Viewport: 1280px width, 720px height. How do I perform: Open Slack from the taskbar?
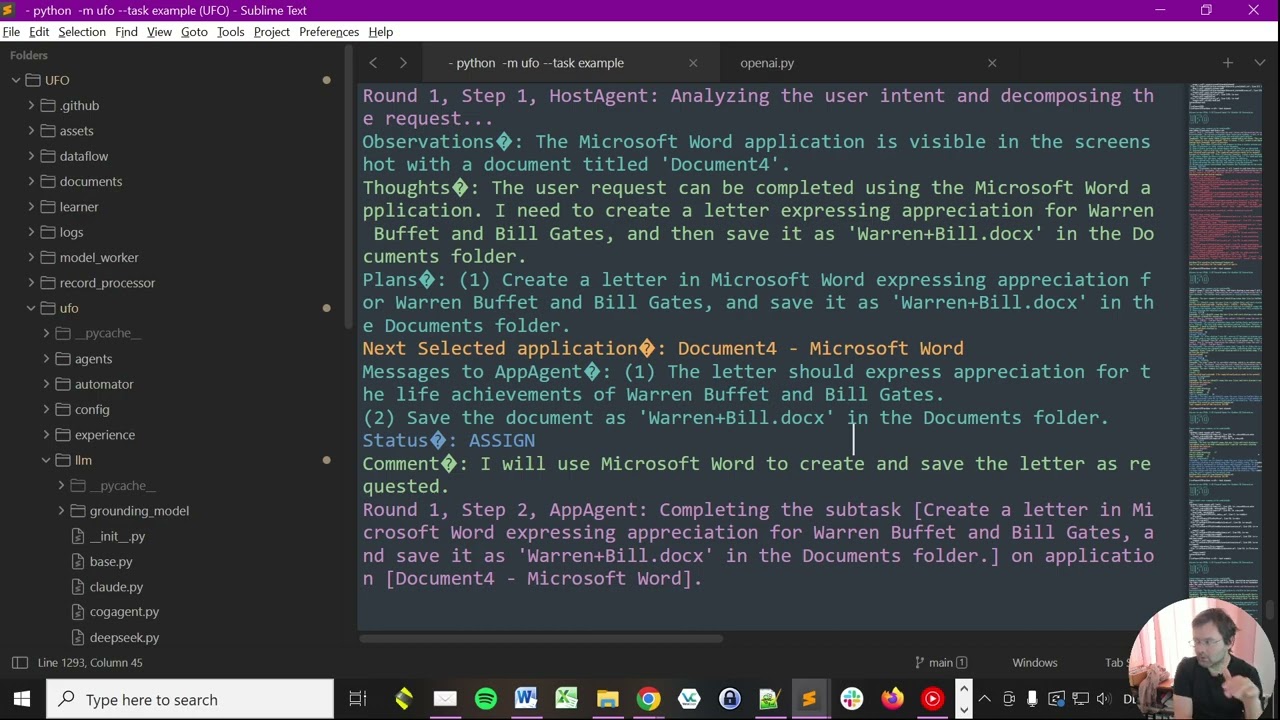(x=852, y=699)
